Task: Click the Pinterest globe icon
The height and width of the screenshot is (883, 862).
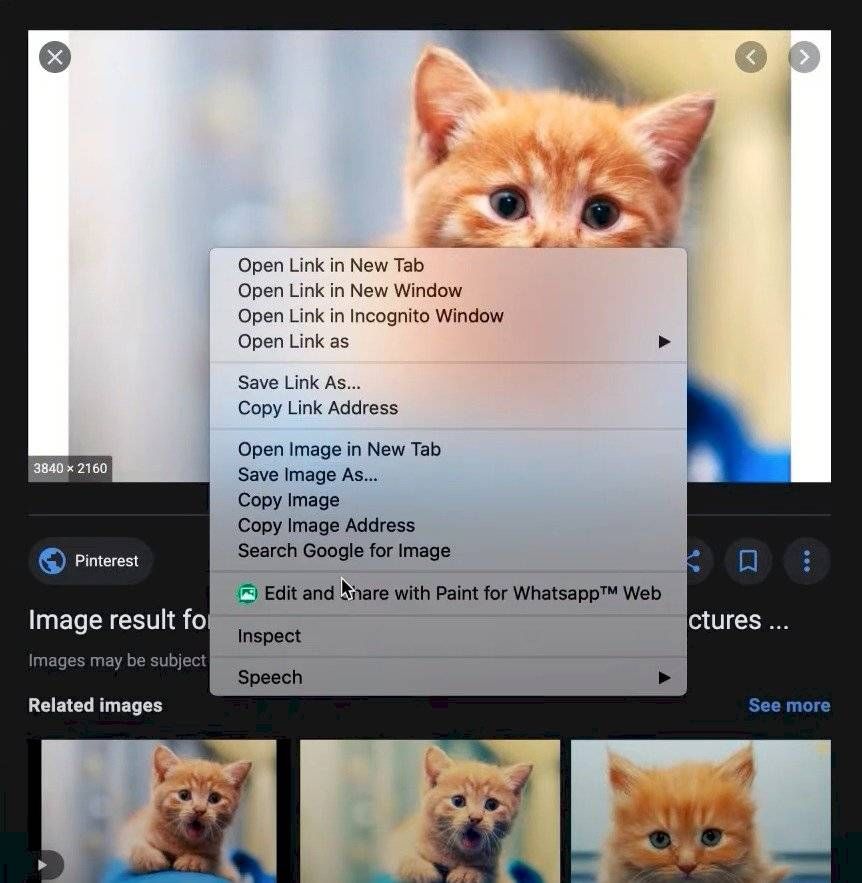Action: [52, 562]
